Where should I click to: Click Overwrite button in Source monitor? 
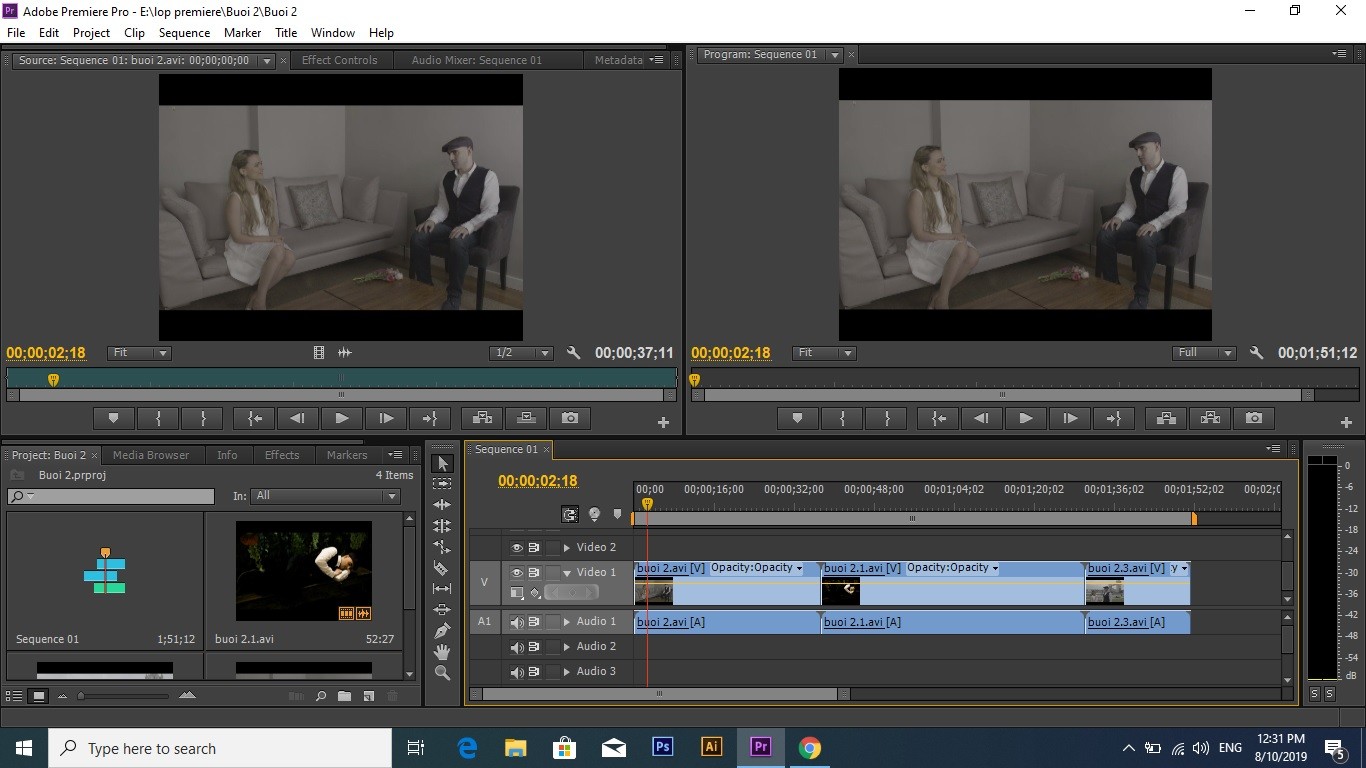(x=526, y=418)
